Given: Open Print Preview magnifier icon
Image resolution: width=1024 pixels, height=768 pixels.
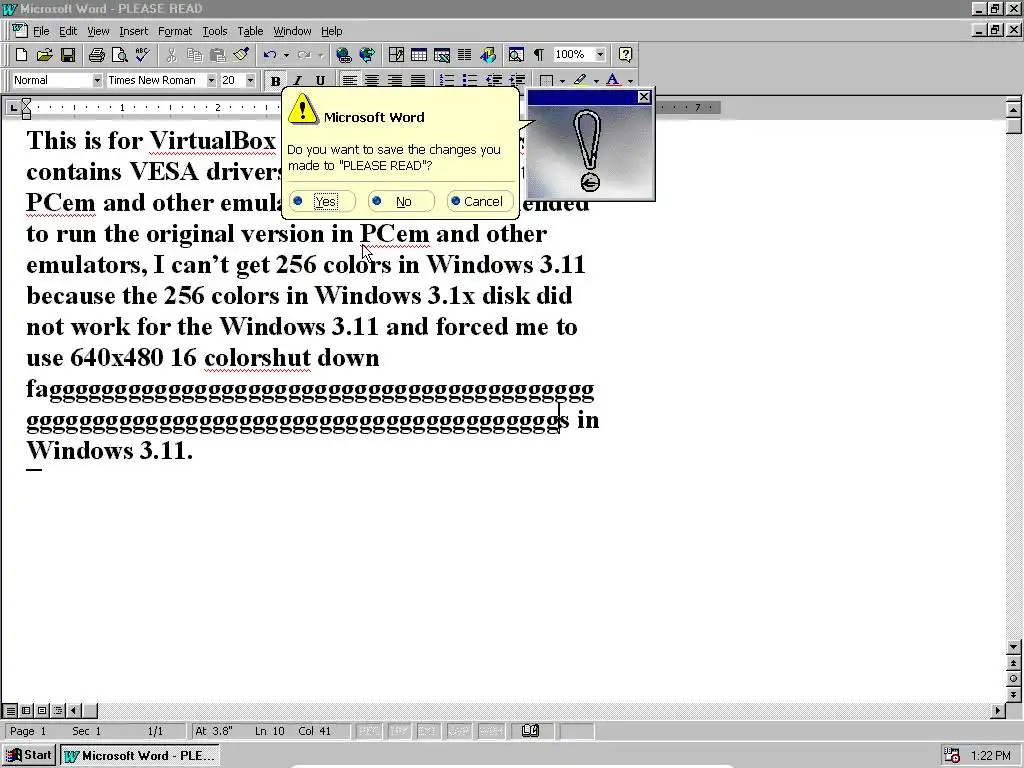Looking at the screenshot, I should pos(120,55).
